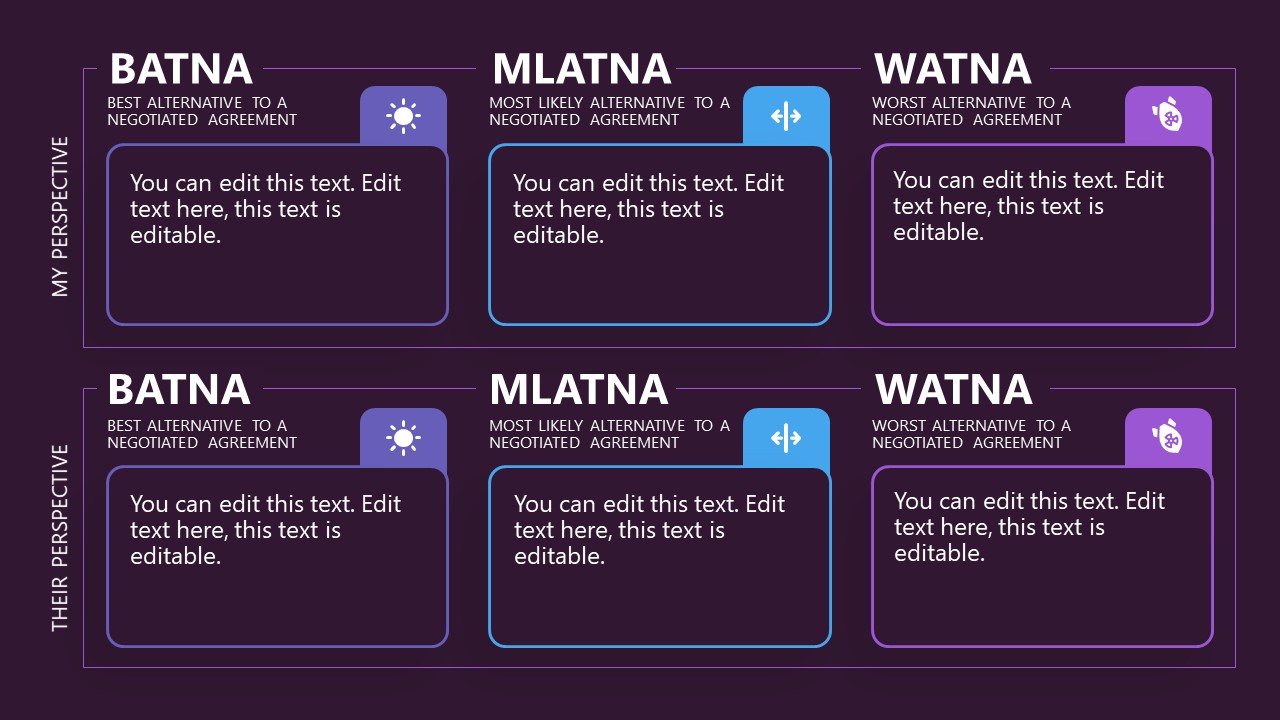Select the THEIR PERSPECTIVE vertical label
The width and height of the screenshot is (1280, 720).
61,538
